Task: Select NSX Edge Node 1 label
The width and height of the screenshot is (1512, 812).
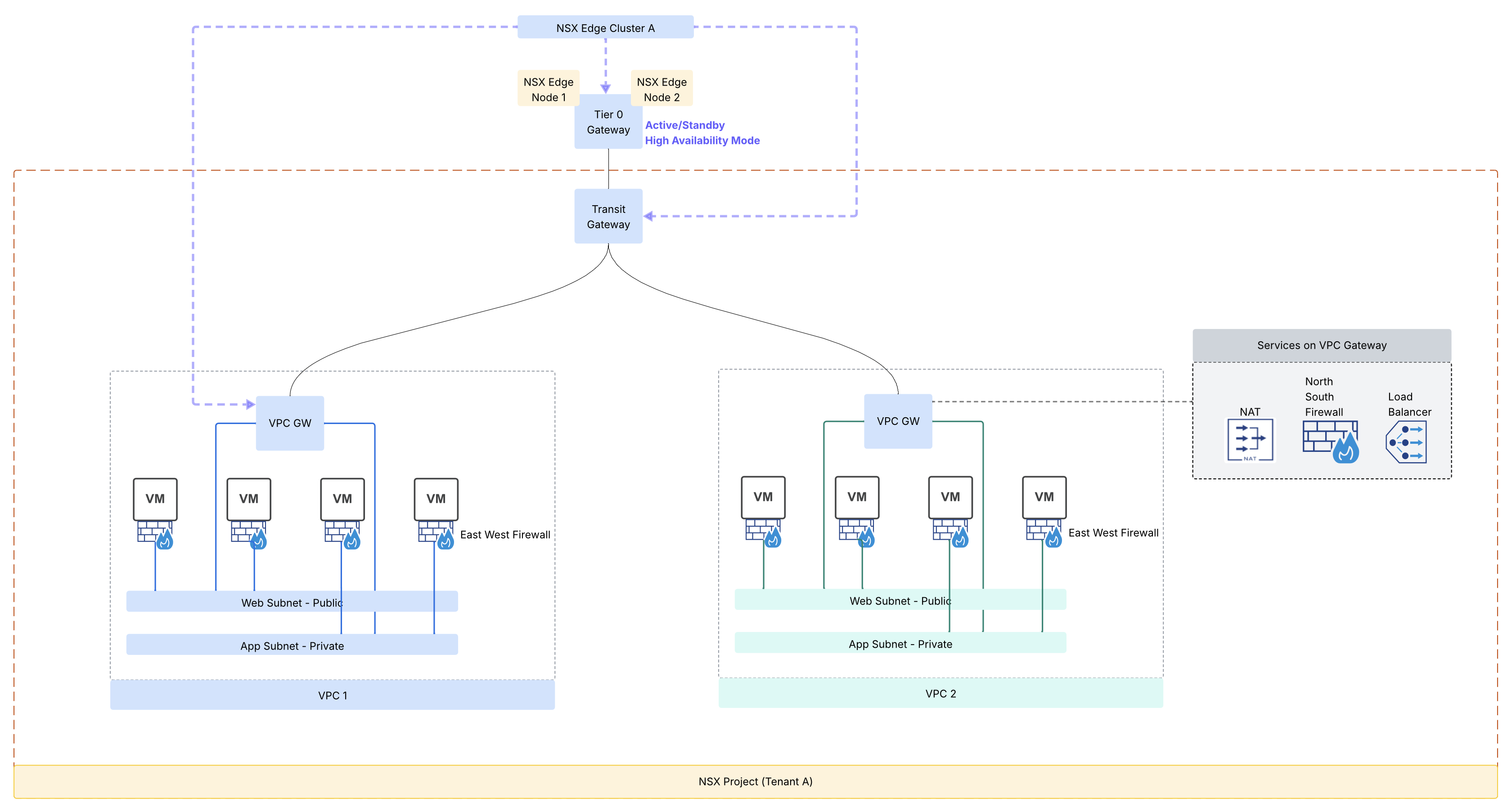Action: click(548, 89)
